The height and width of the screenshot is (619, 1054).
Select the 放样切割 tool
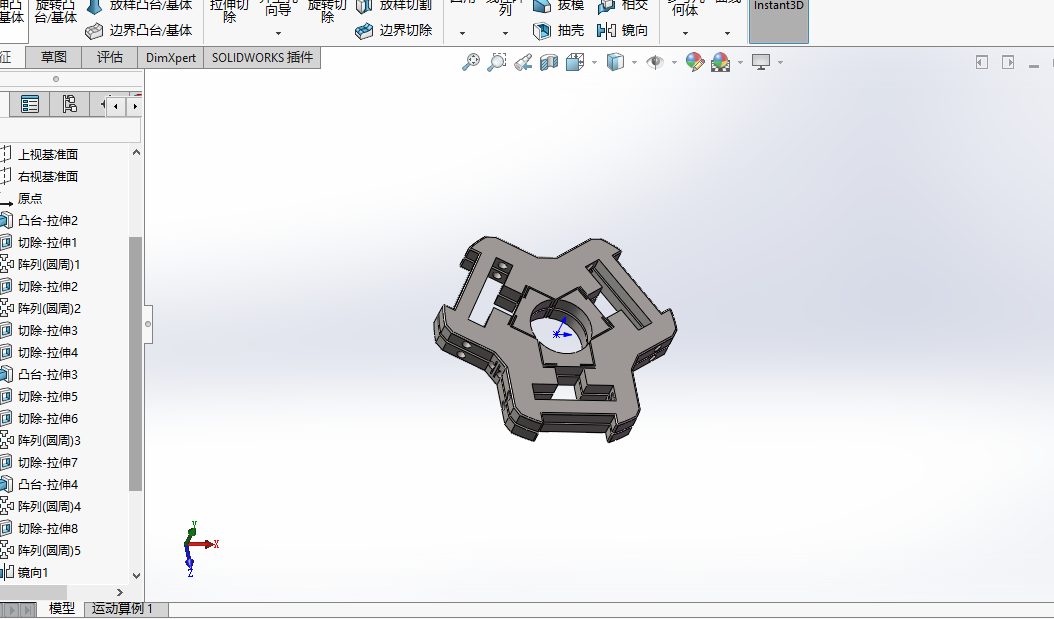coord(393,6)
